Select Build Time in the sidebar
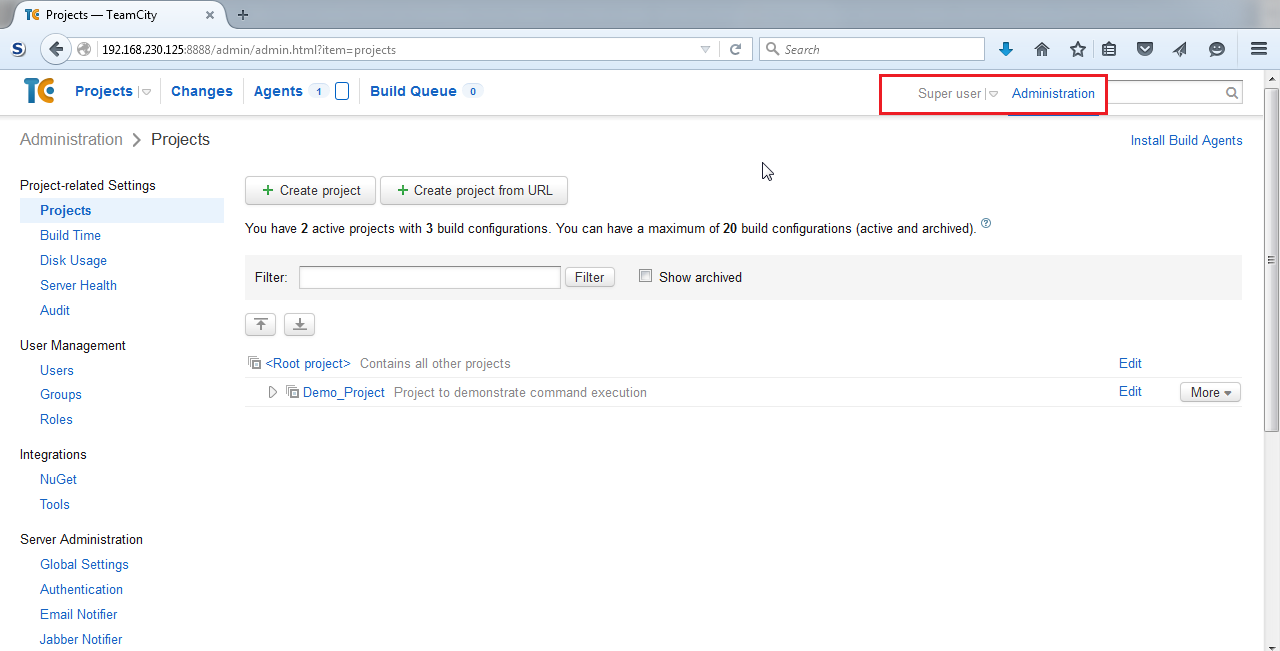 coord(70,235)
